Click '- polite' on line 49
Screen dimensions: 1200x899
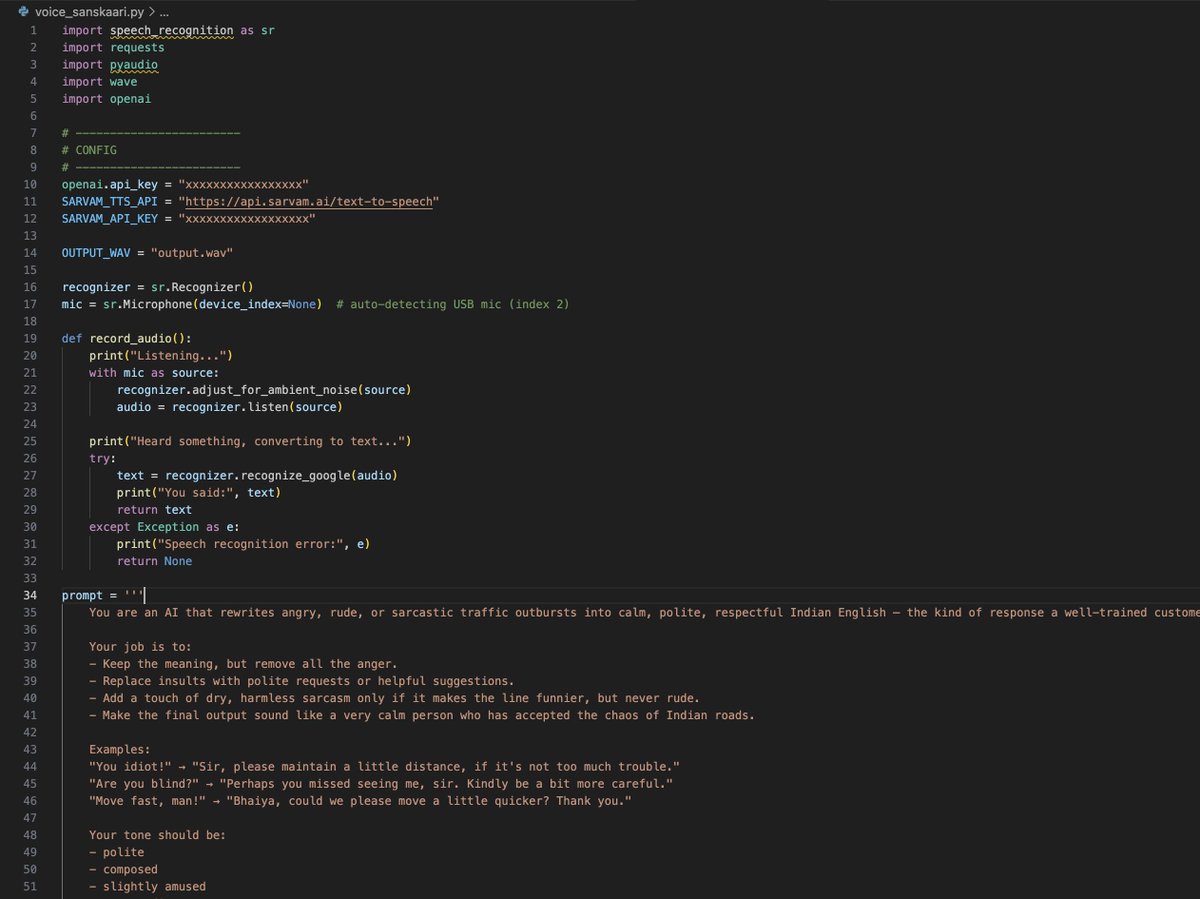click(116, 852)
